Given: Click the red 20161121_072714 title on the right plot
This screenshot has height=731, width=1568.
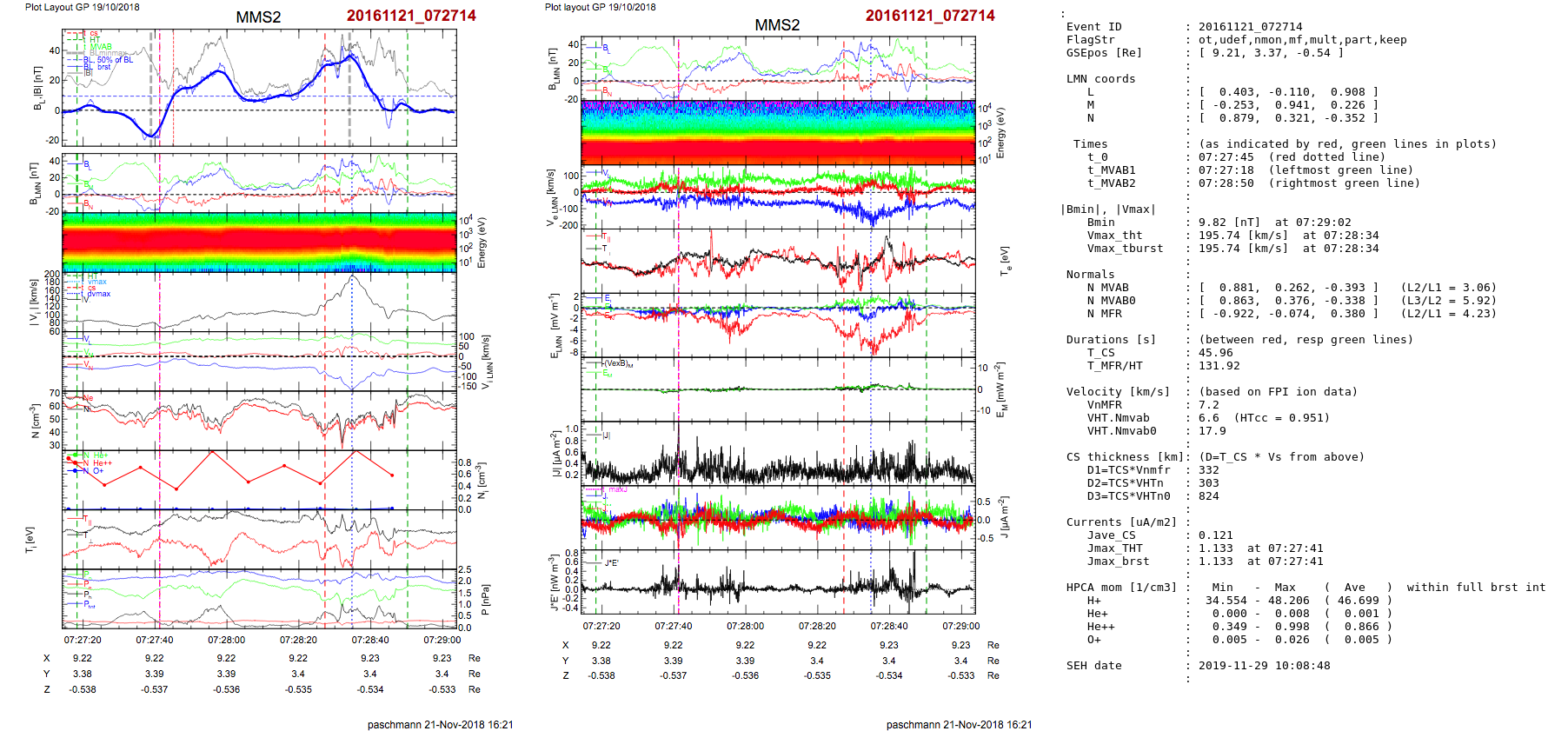Looking at the screenshot, I should (929, 16).
